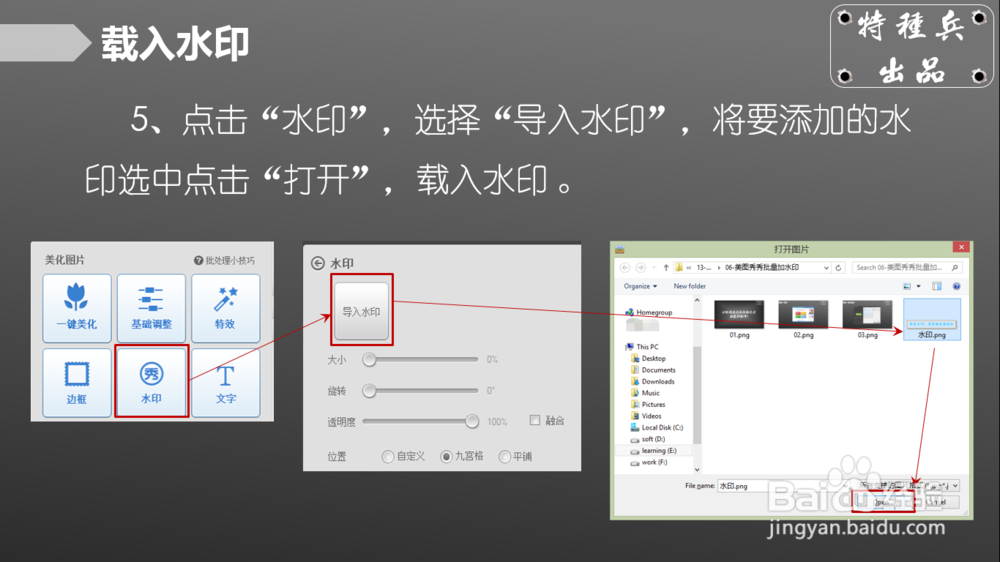Select the 01.png thumbnail
This screenshot has height=562, width=1000.
(x=739, y=320)
